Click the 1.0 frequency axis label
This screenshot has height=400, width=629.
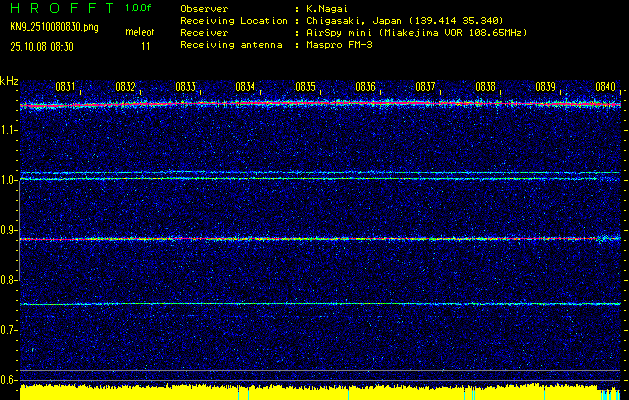pyautogui.click(x=9, y=180)
